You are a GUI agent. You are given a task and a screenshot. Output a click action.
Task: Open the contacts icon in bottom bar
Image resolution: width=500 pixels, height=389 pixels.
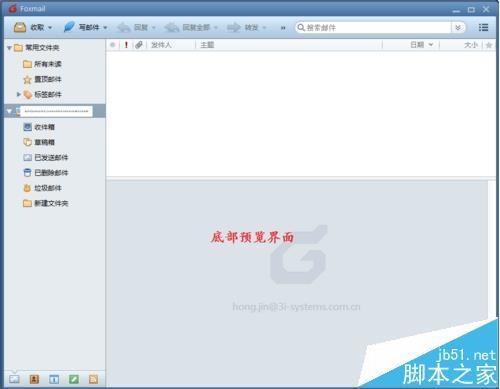tap(34, 379)
